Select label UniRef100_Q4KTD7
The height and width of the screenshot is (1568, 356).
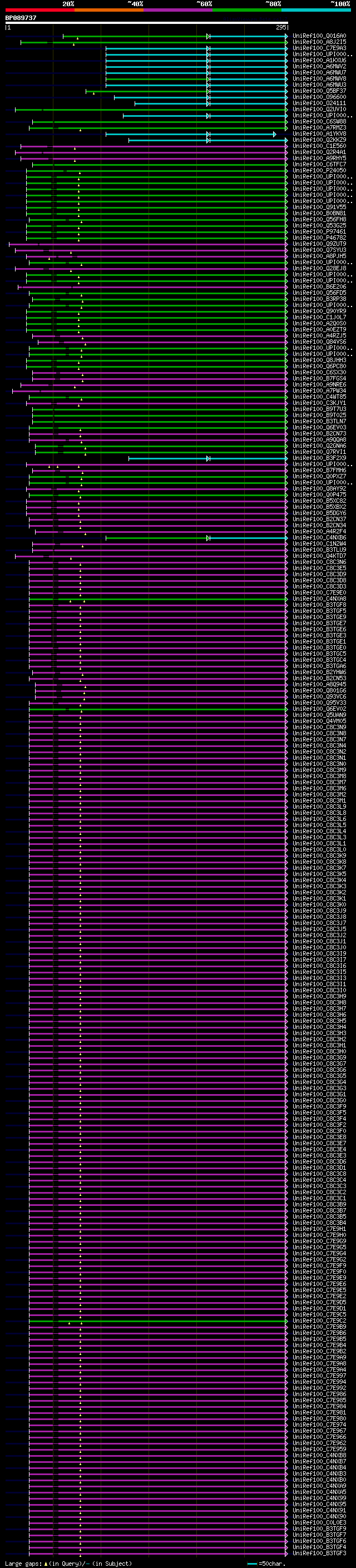(319, 556)
